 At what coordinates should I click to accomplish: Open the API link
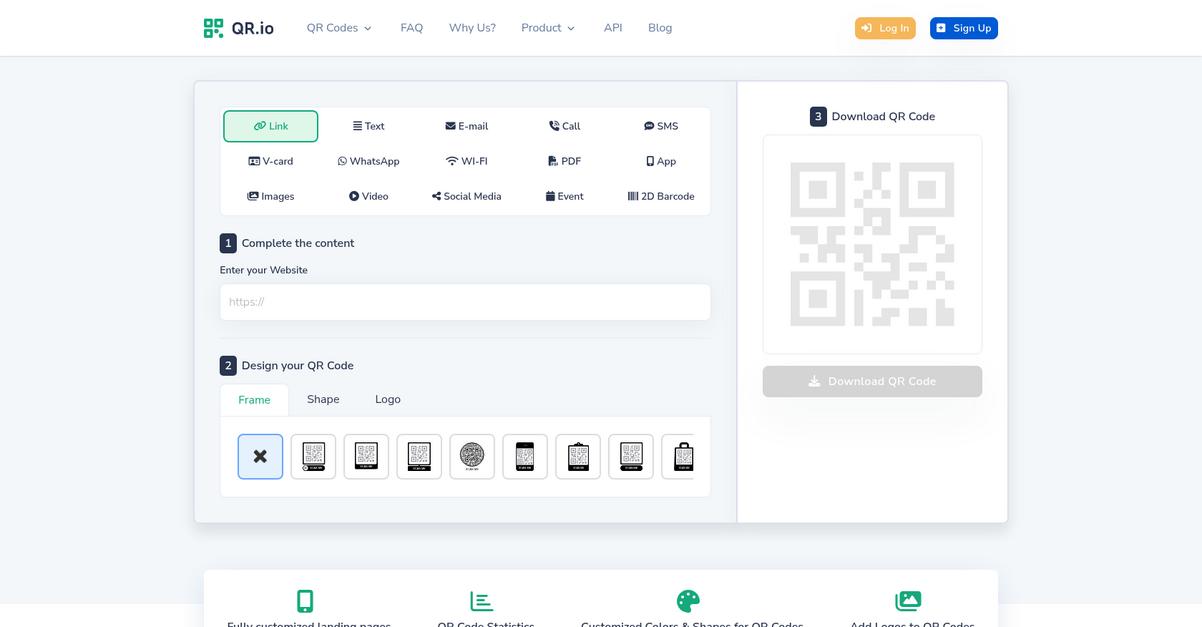point(613,28)
